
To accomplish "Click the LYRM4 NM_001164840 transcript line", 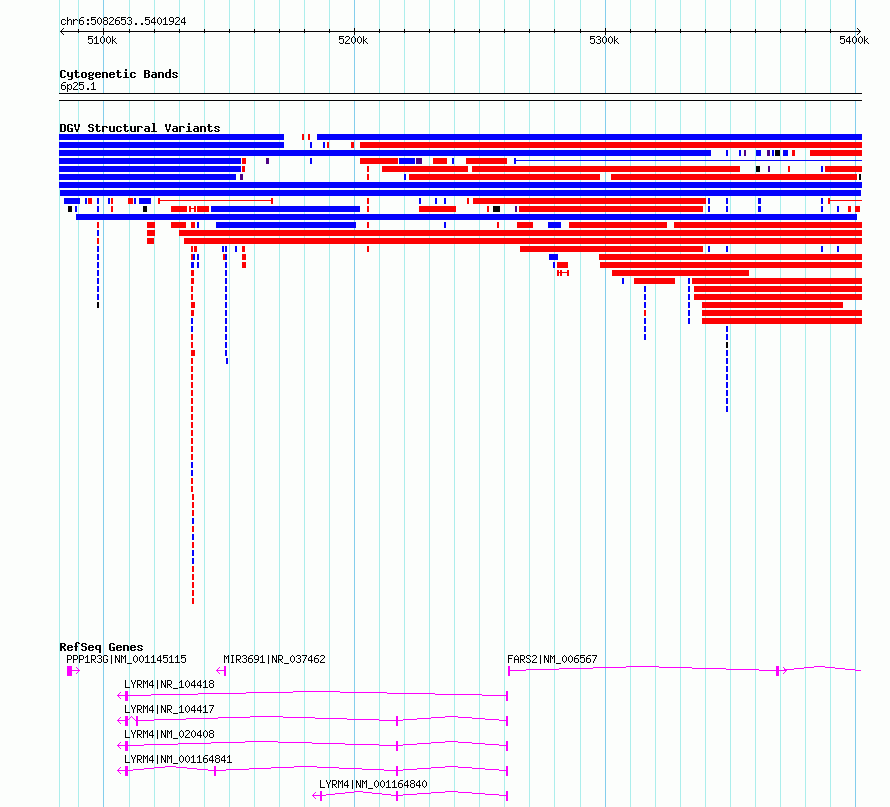I will pyautogui.click(x=410, y=795).
